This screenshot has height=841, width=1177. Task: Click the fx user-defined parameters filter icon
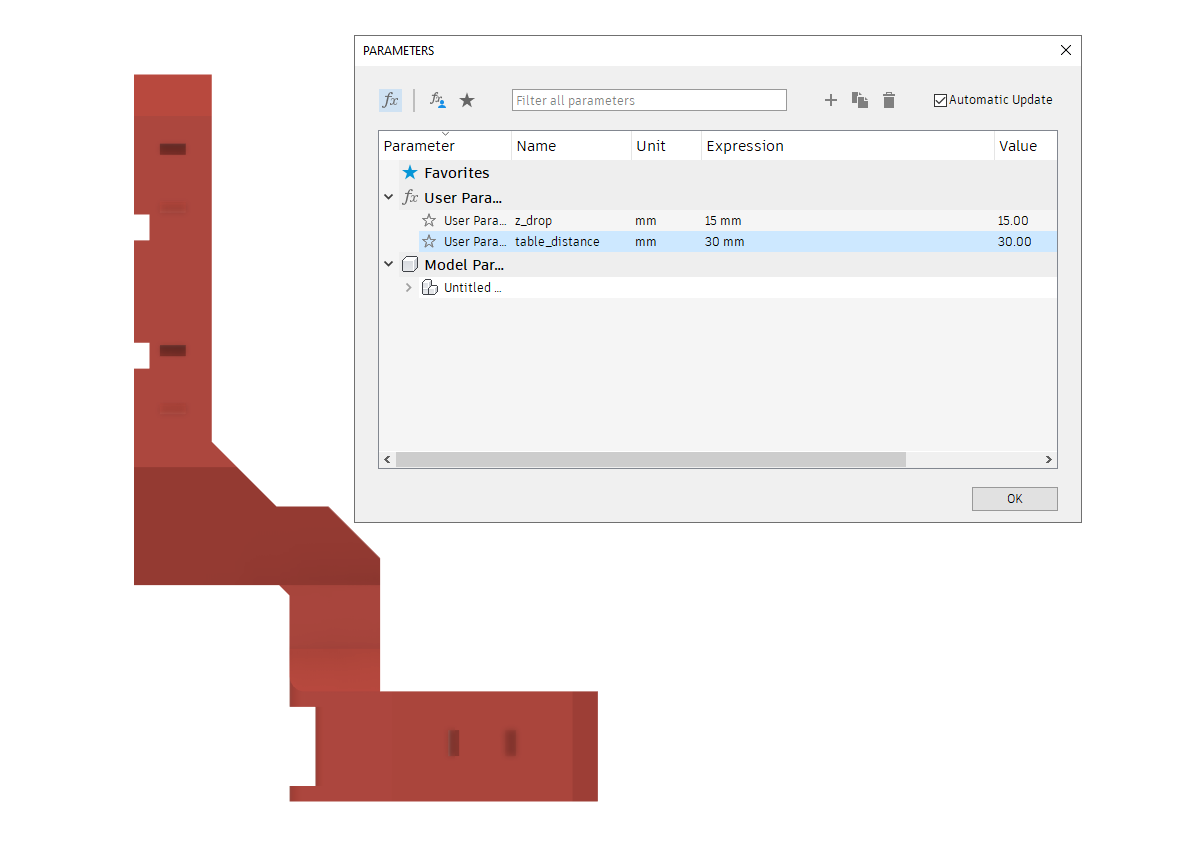pyautogui.click(x=438, y=100)
